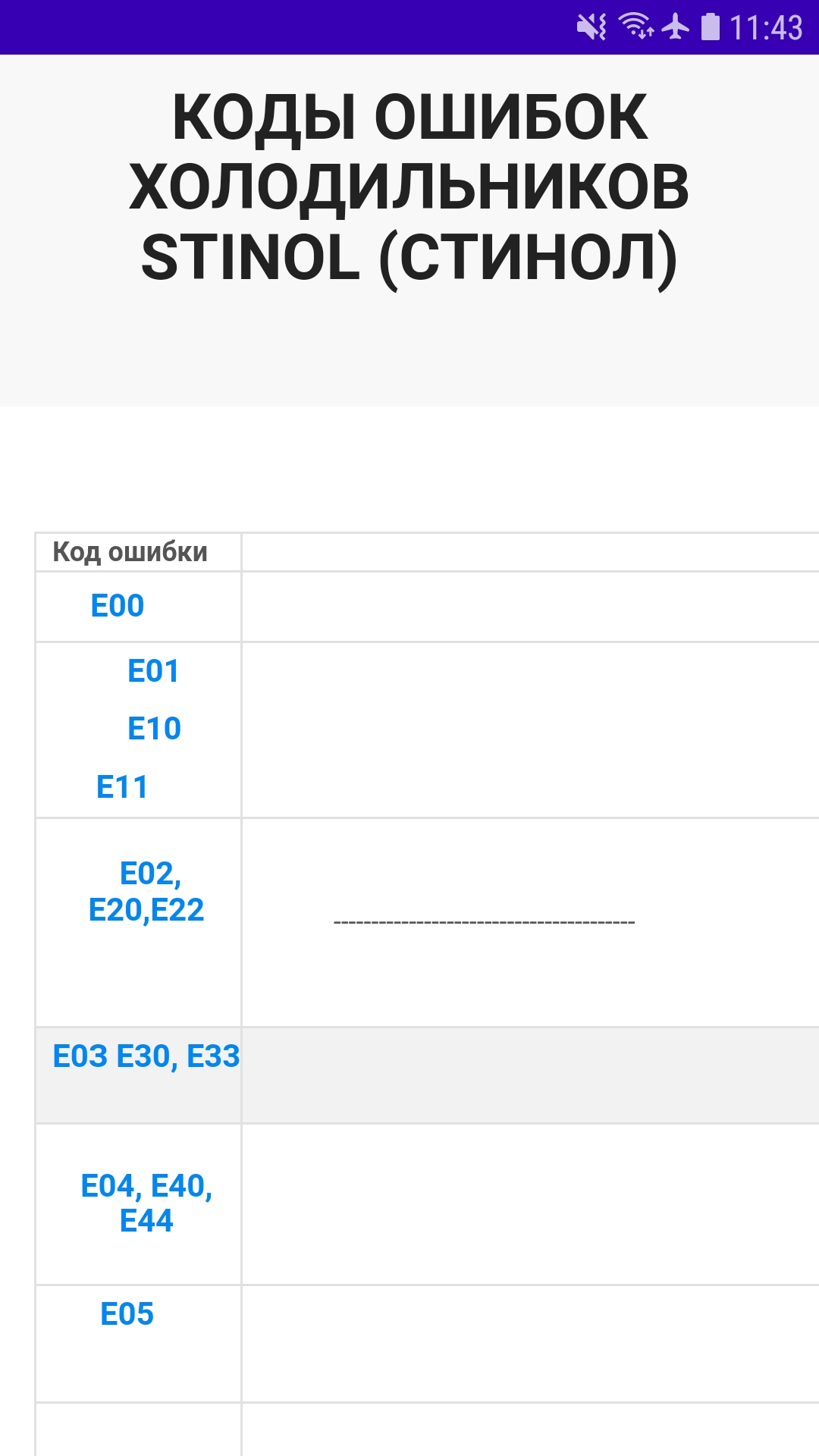
Task: Tap the 'Код ошибки' column header
Action: click(x=130, y=552)
